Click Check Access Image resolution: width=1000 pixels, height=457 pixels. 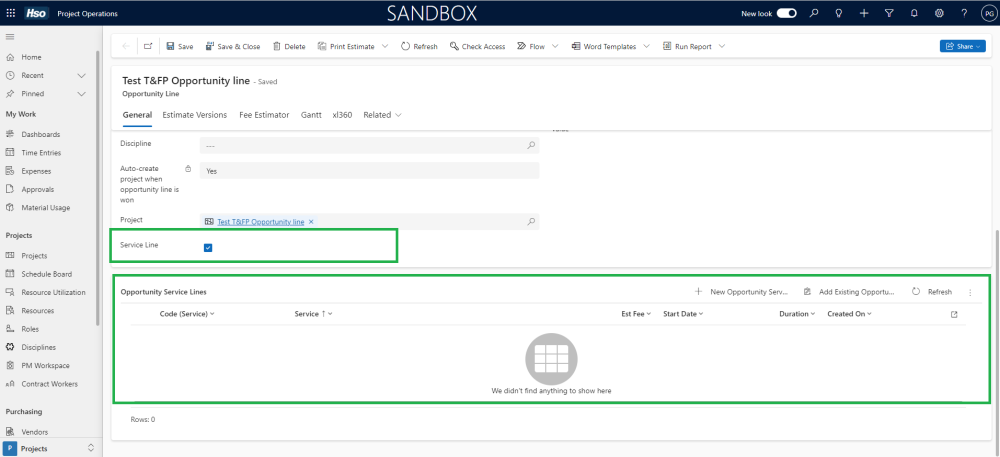pyautogui.click(x=477, y=47)
